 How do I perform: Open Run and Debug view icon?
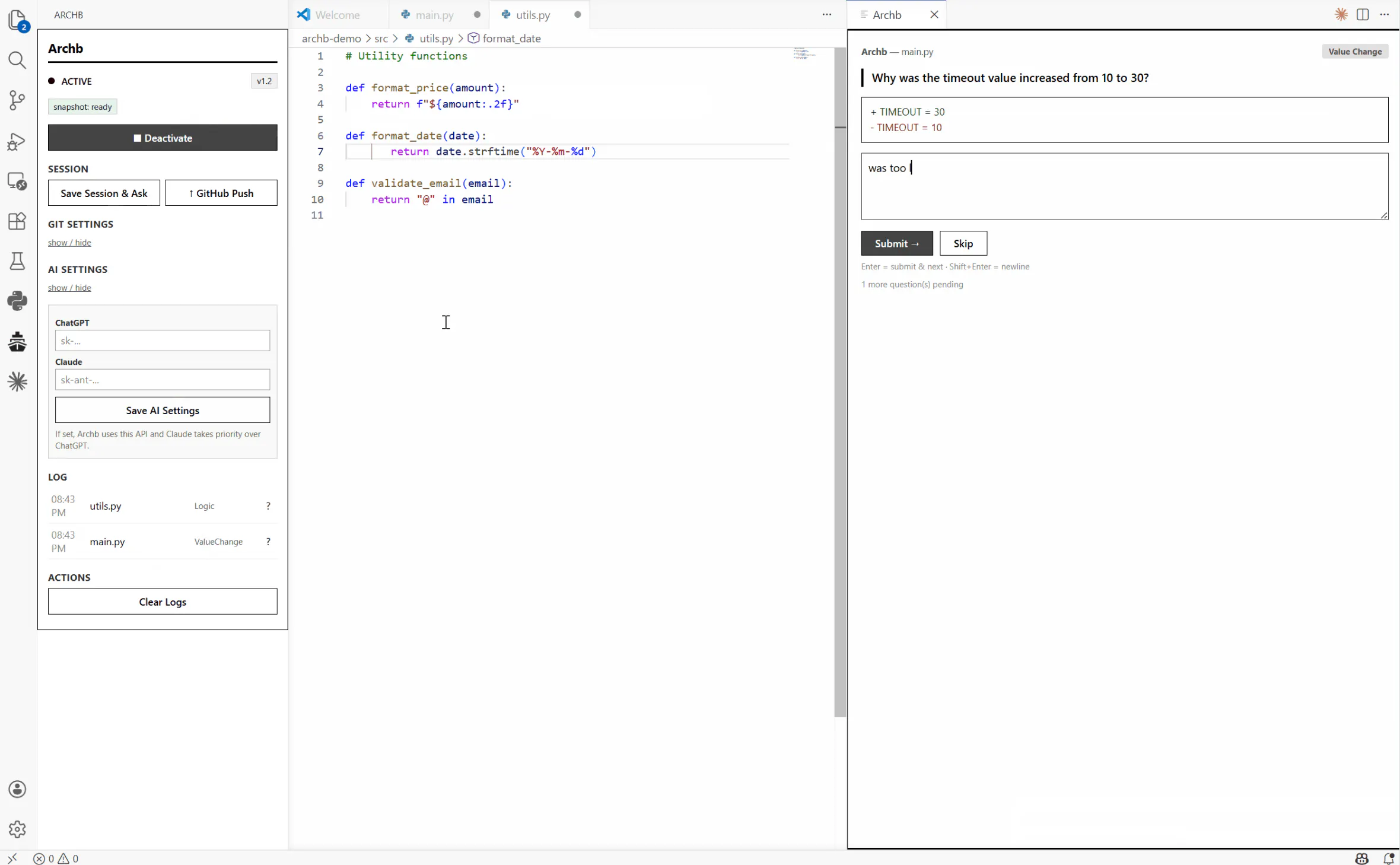click(17, 141)
